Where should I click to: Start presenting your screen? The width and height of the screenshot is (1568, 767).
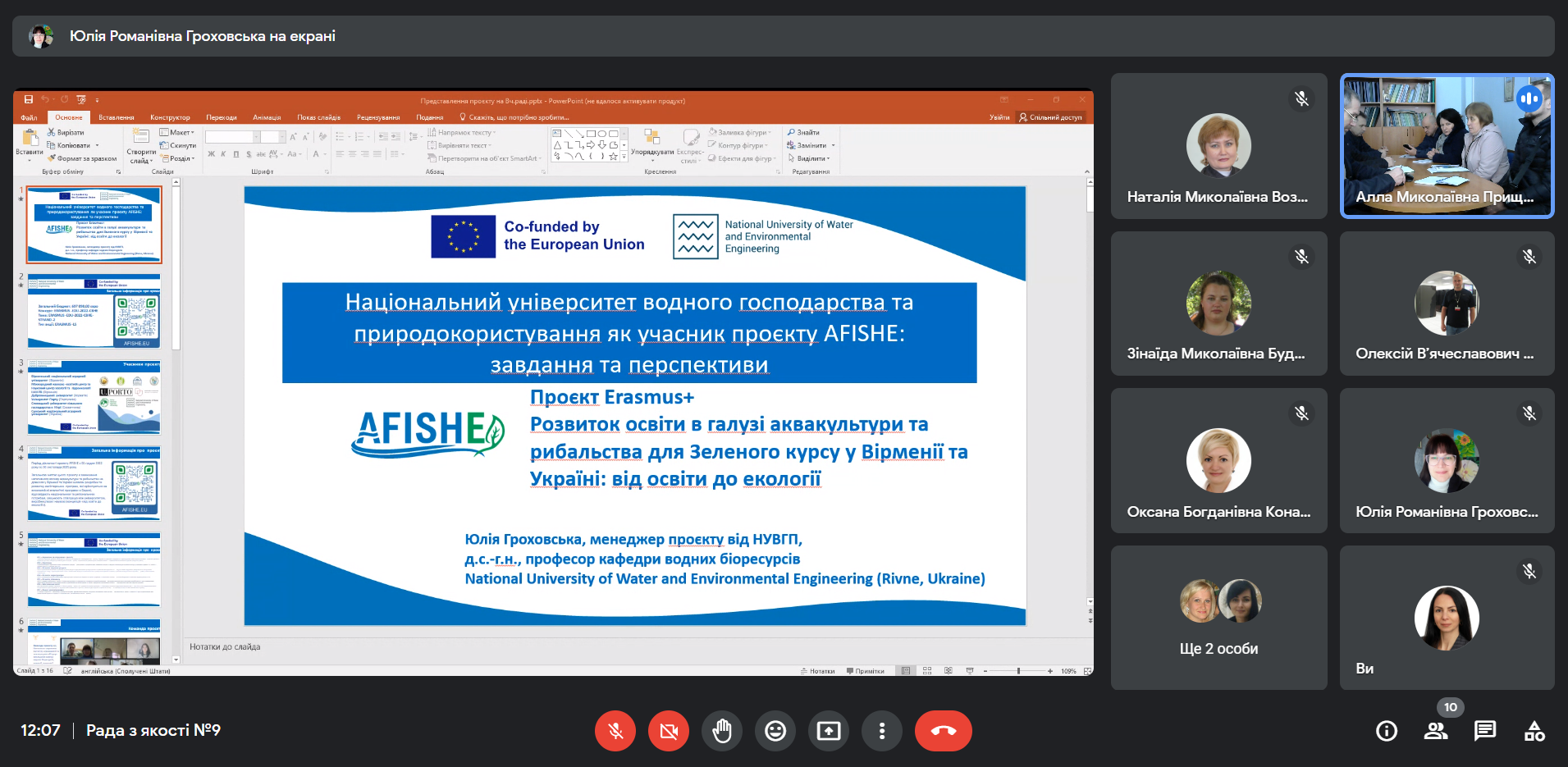[x=829, y=730]
